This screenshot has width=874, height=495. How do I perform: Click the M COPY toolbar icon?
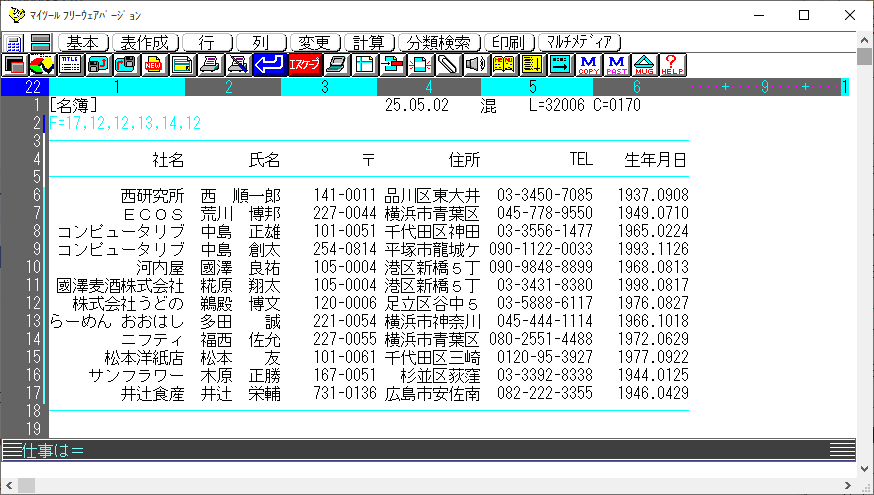tap(589, 66)
